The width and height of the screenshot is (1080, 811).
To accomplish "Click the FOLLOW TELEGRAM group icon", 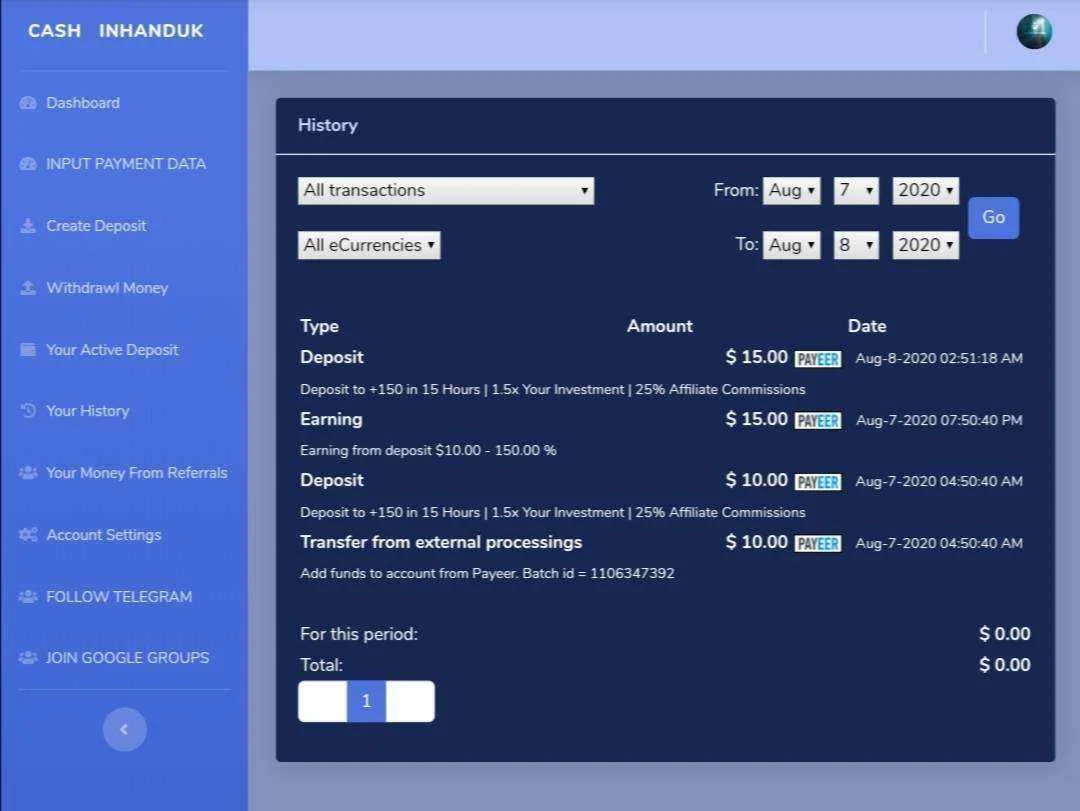I will coord(28,596).
